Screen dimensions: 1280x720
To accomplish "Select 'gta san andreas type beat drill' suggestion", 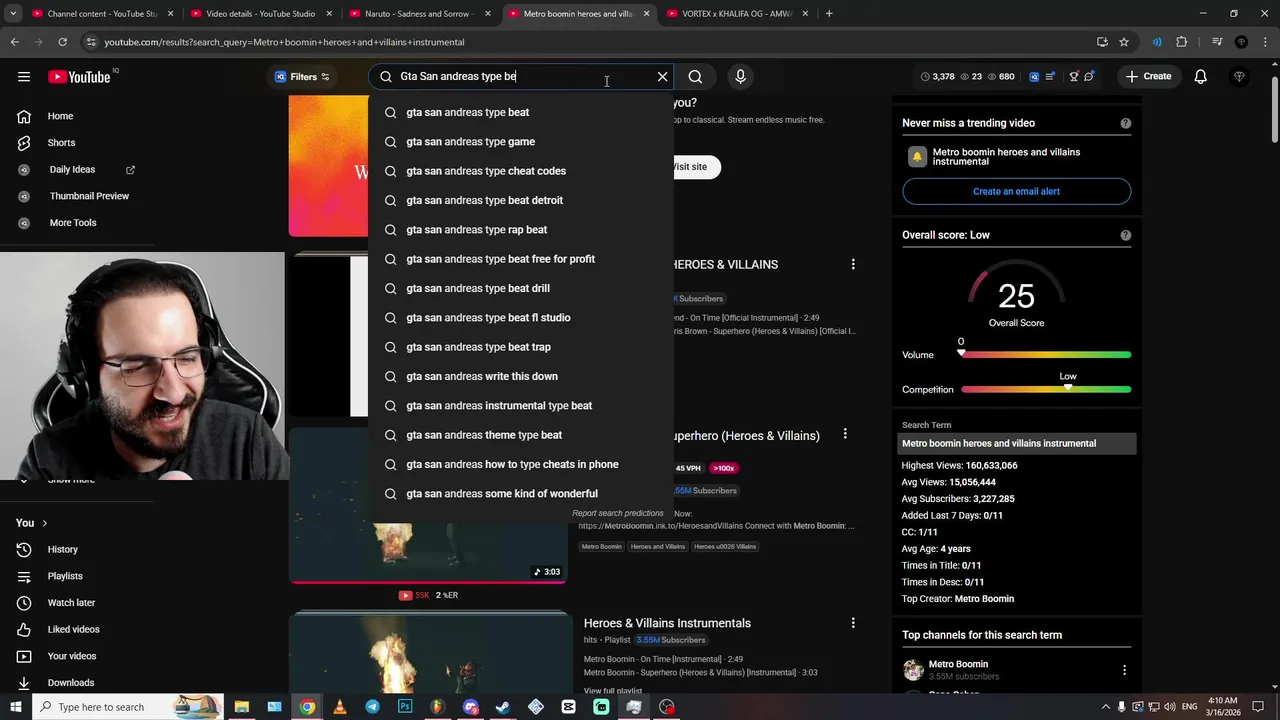I will (x=521, y=288).
